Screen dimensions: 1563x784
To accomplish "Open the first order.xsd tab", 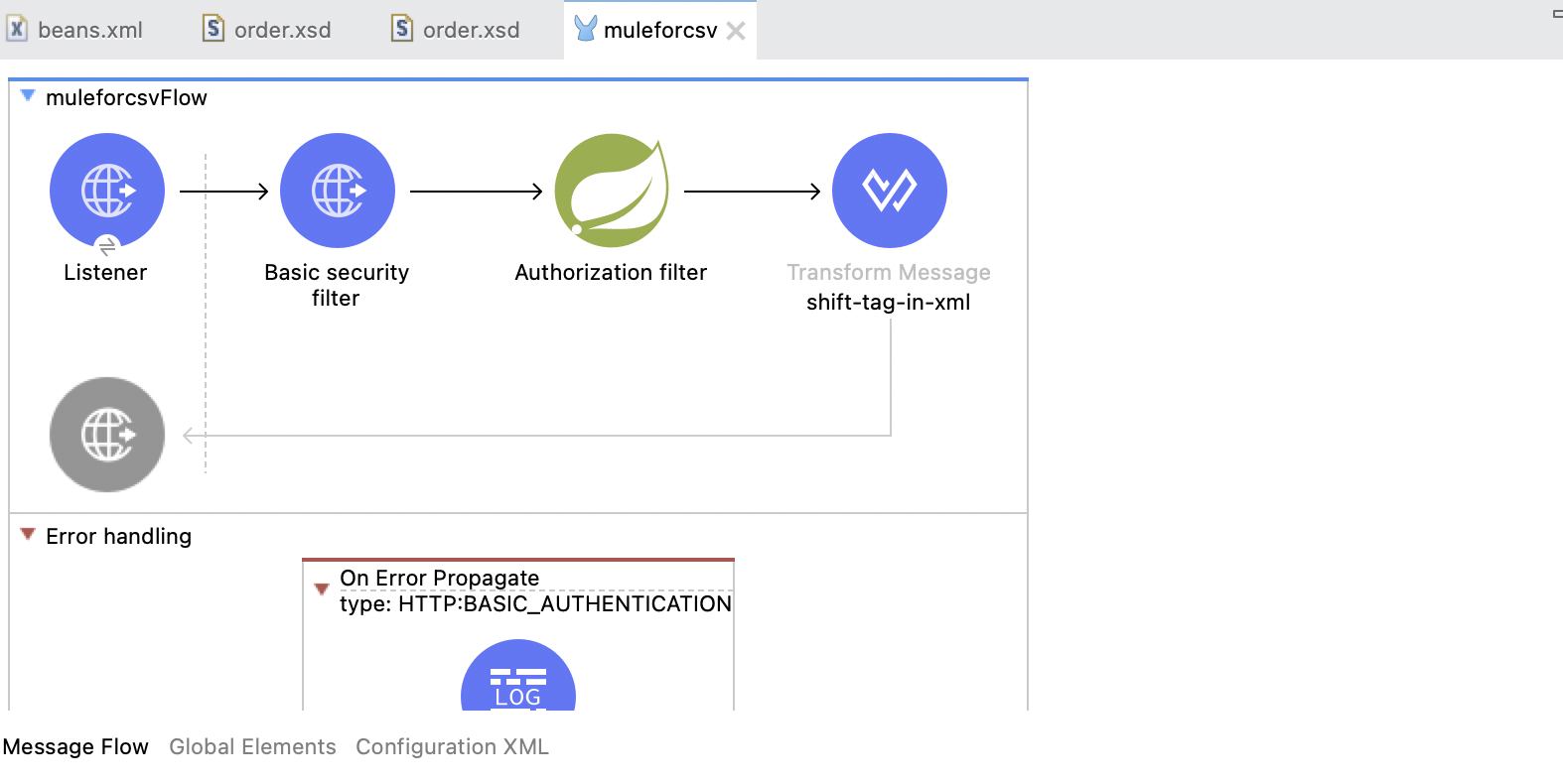I will pyautogui.click(x=267, y=30).
